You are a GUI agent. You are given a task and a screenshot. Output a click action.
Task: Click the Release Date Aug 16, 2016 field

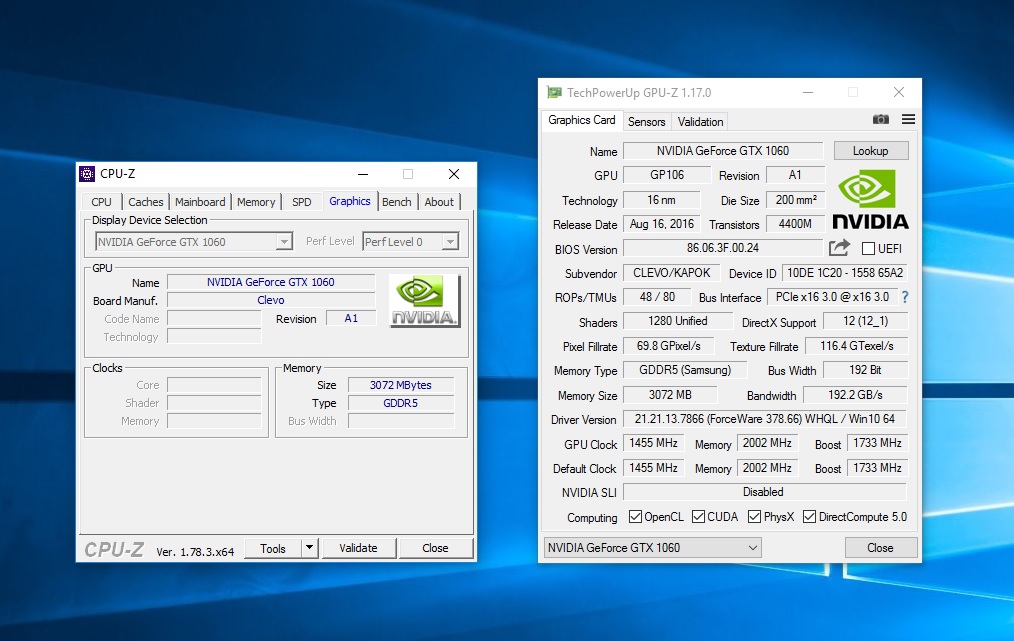(x=662, y=224)
